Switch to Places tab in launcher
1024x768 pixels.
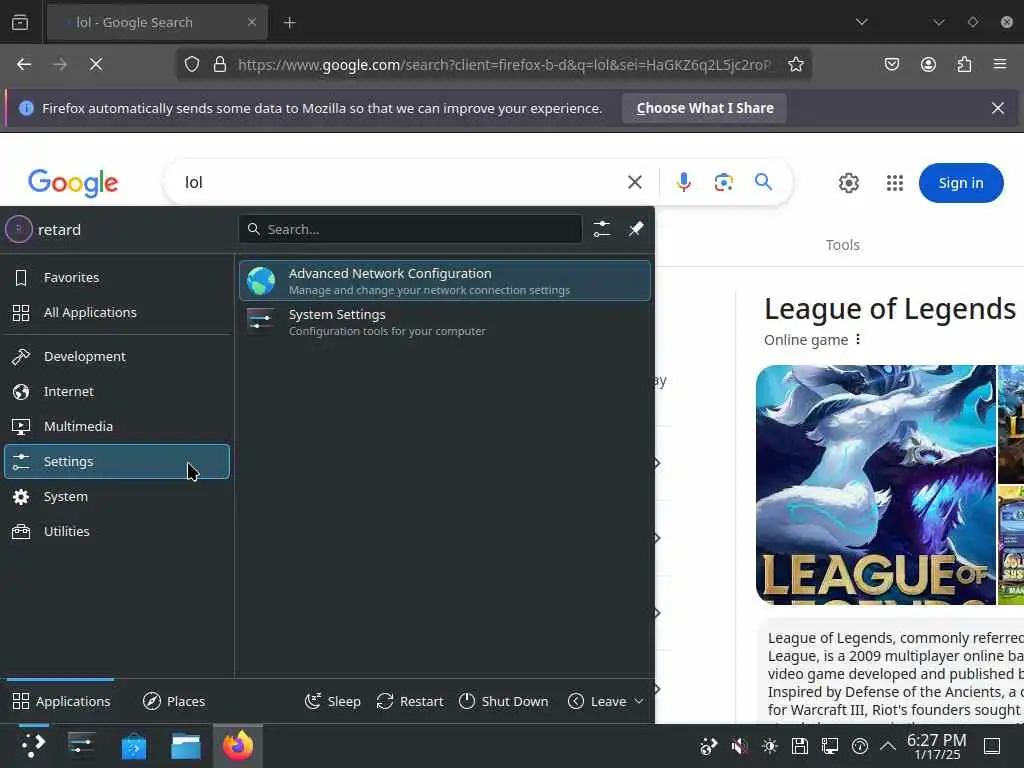(x=174, y=701)
